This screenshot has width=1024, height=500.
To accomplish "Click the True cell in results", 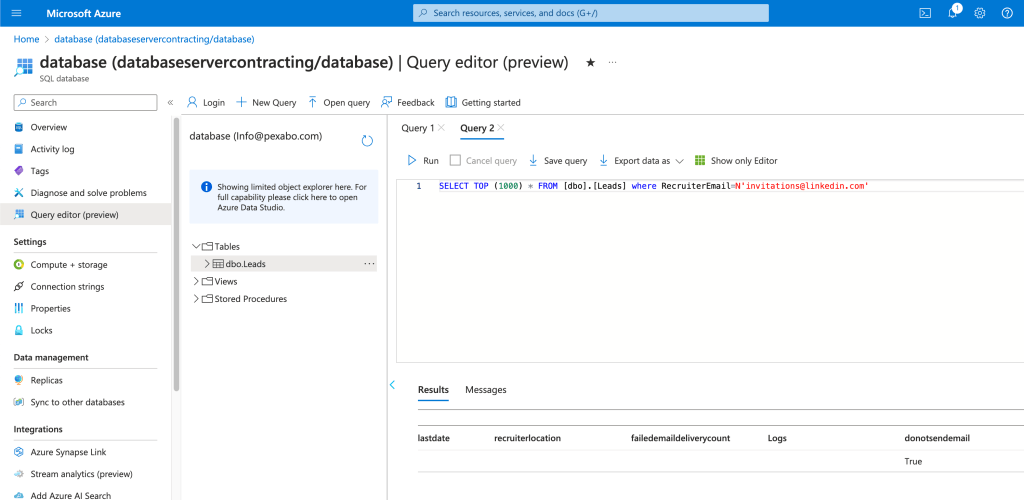I will 913,461.
